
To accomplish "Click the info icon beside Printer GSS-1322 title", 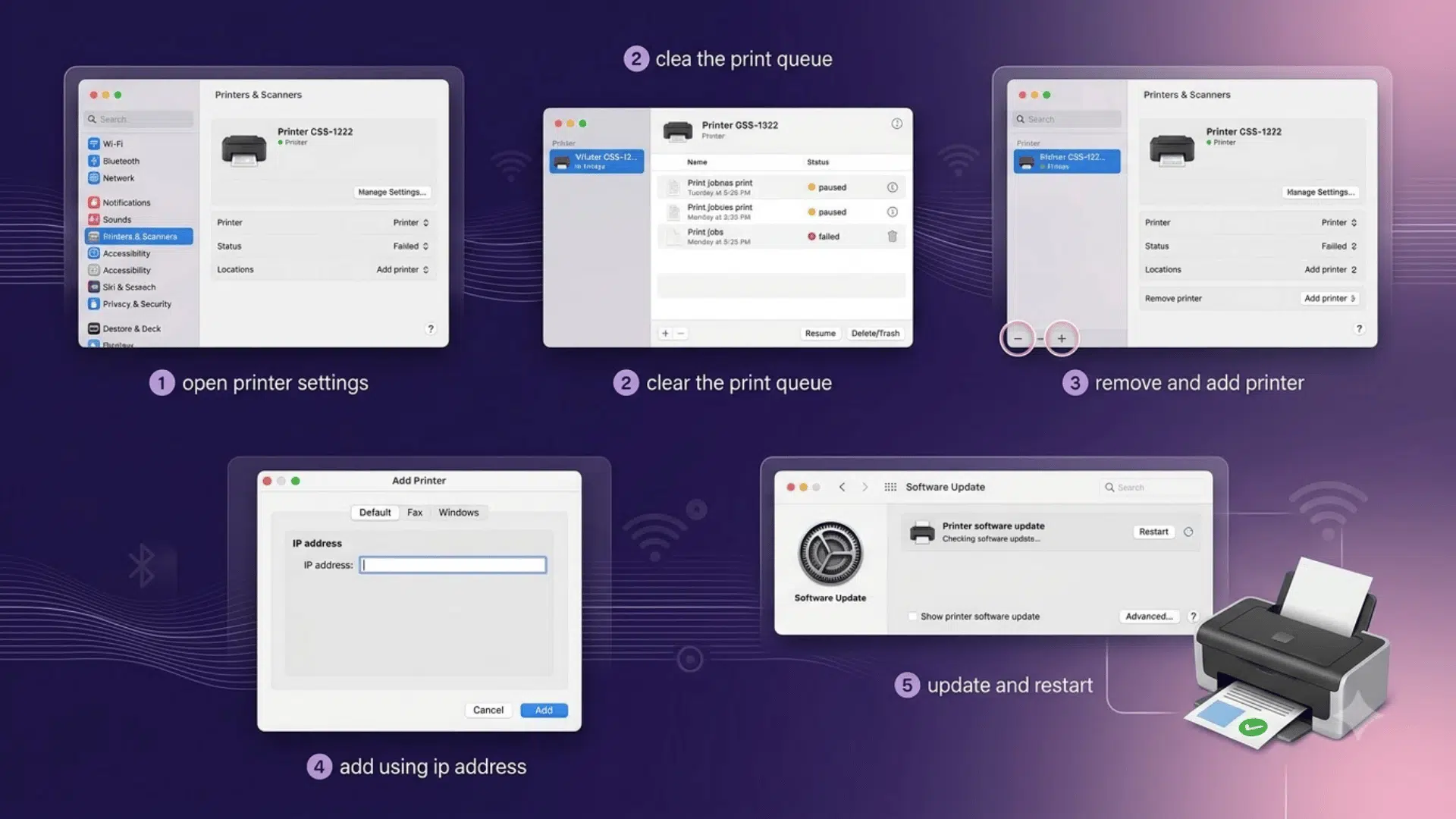I will point(896,124).
